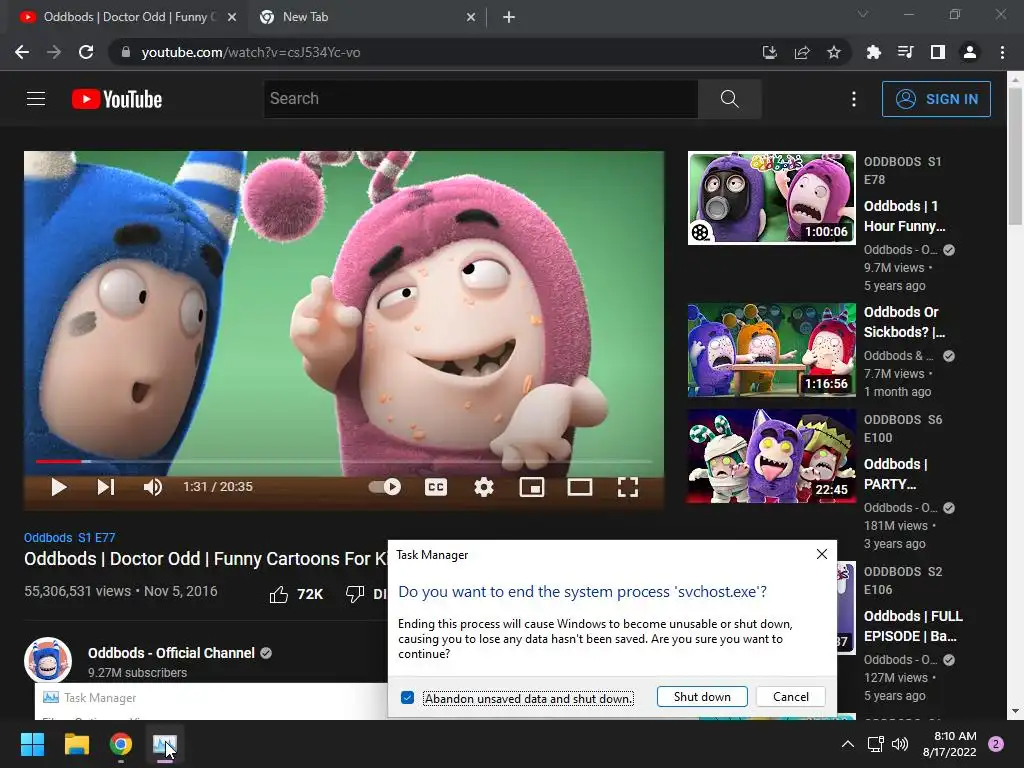Switch to theater mode

point(580,487)
